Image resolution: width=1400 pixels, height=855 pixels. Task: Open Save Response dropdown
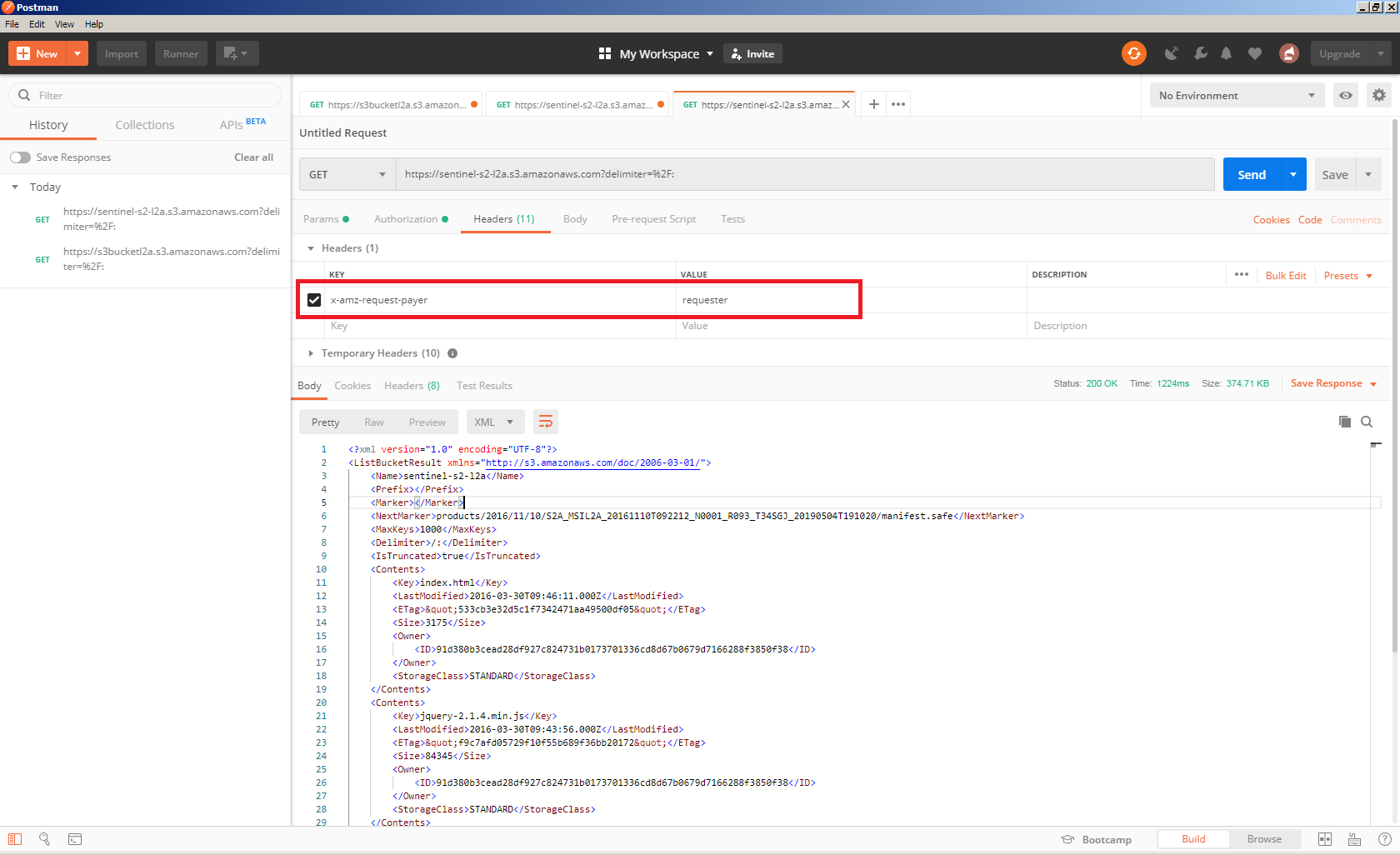pyautogui.click(x=1334, y=383)
